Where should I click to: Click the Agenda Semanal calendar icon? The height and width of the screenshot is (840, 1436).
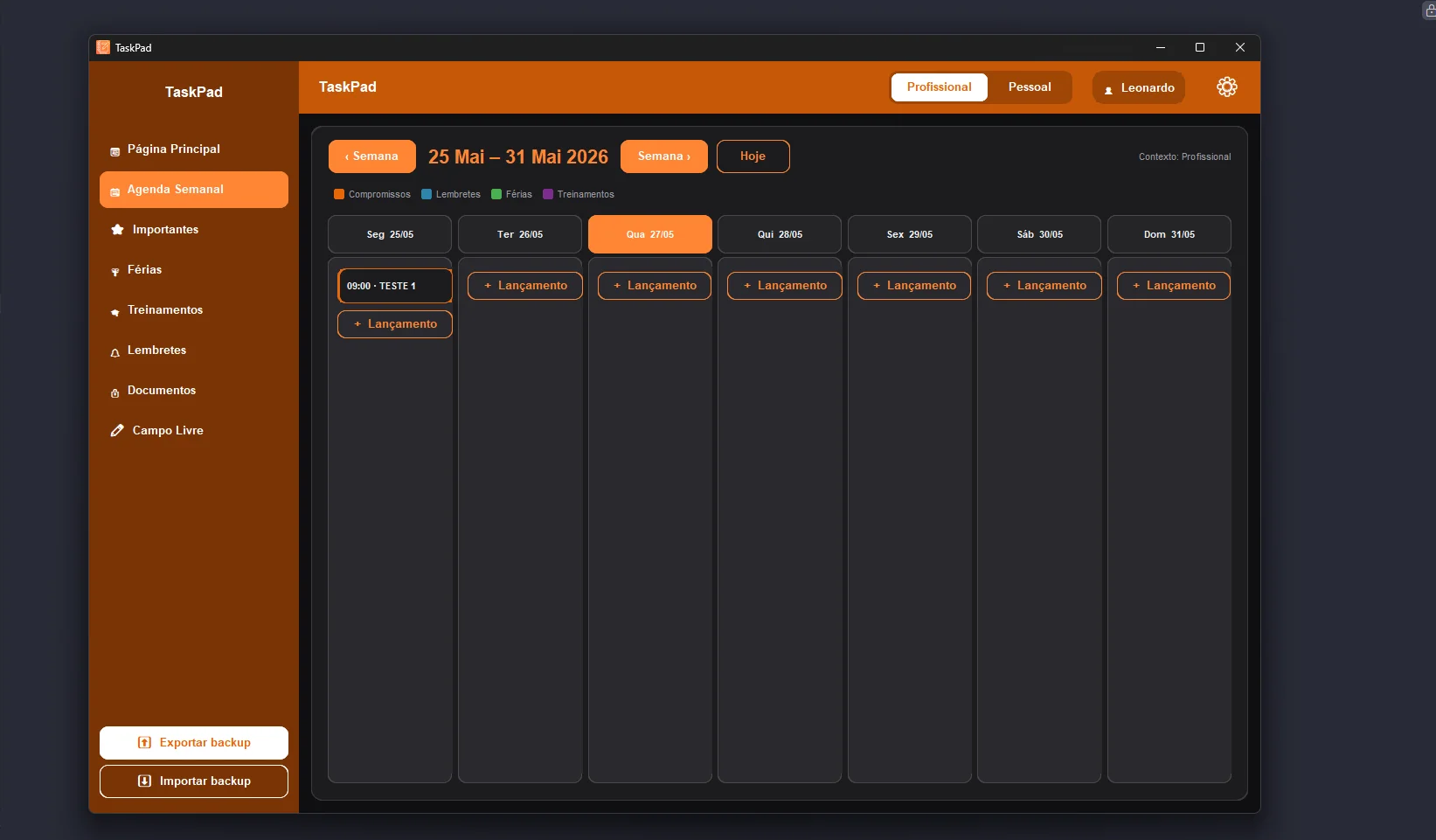click(114, 191)
